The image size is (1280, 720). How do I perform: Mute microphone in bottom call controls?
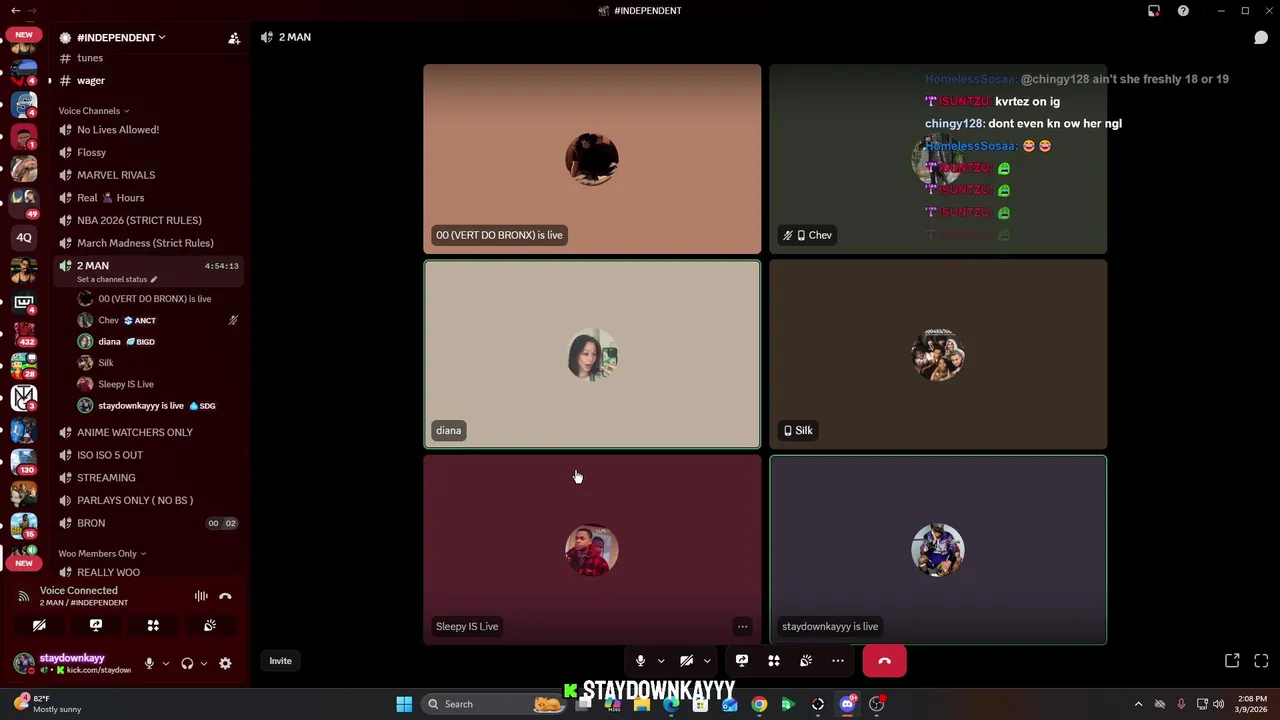click(x=640, y=661)
